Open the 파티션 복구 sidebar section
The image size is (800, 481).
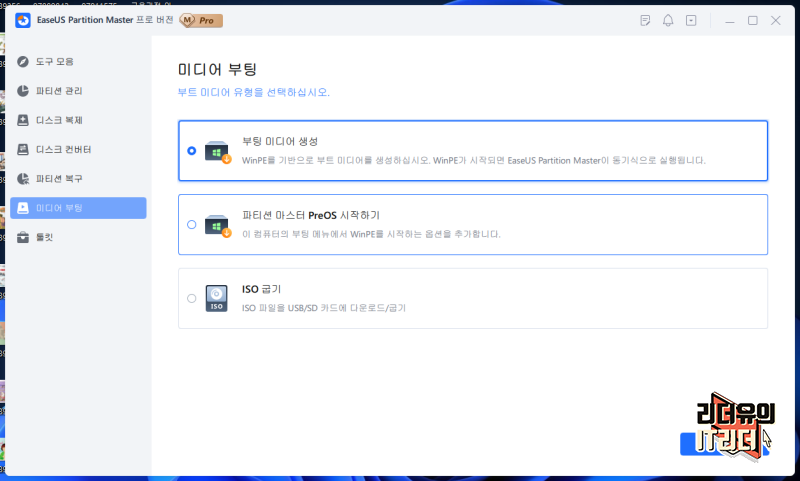[78, 179]
